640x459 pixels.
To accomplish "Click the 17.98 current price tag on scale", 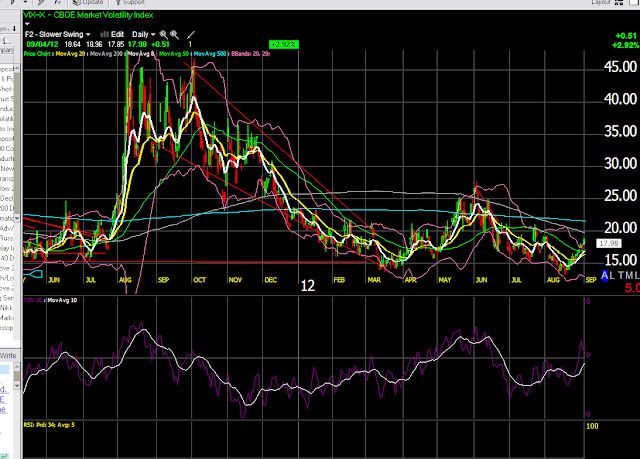I will point(609,243).
